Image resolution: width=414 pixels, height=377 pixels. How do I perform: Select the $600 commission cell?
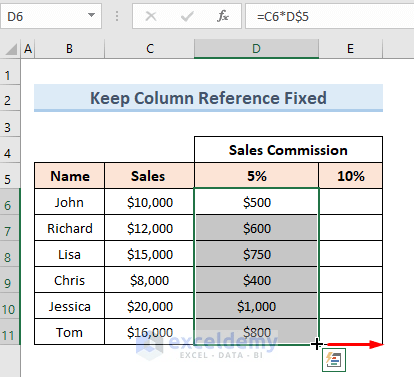pyautogui.click(x=256, y=228)
